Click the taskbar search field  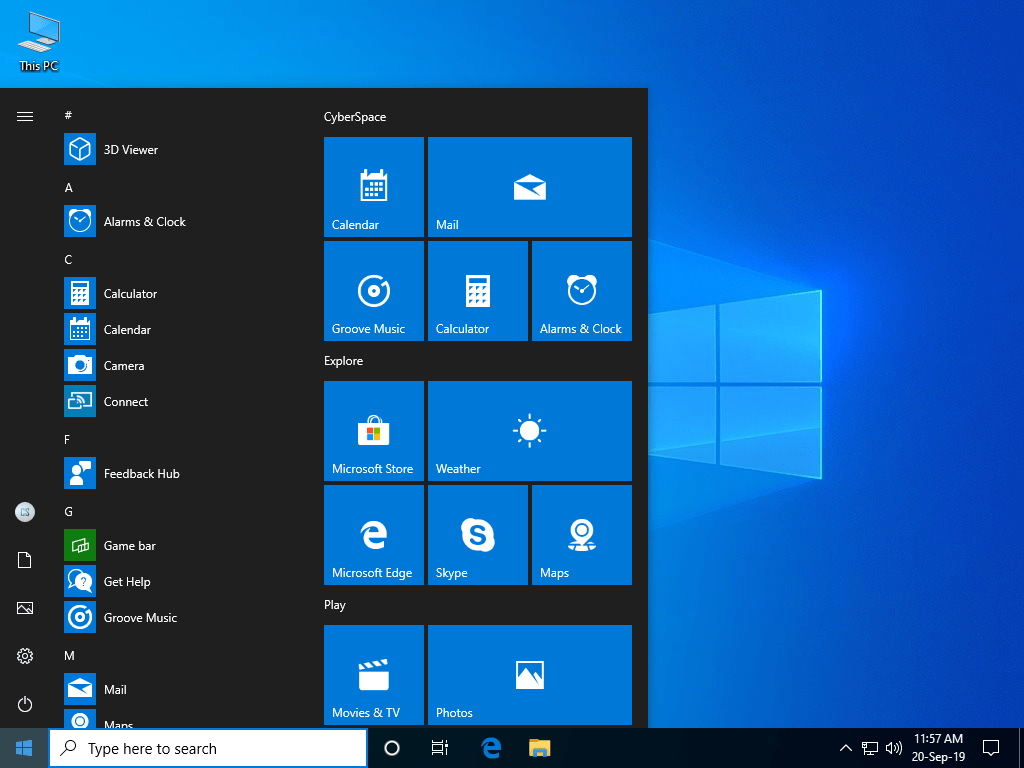coord(208,747)
